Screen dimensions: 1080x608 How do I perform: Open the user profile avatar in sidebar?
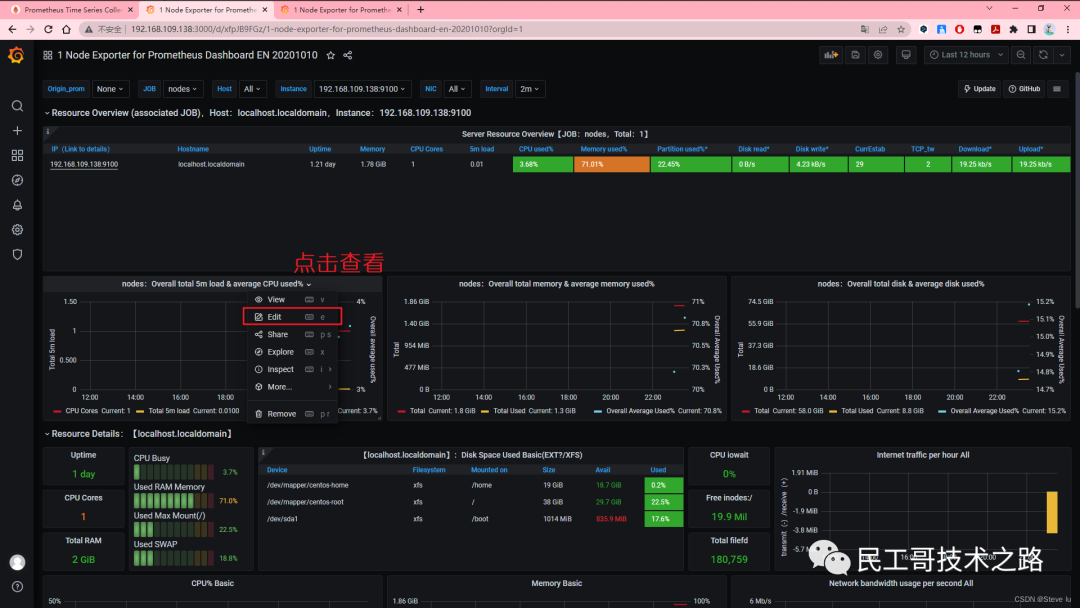click(17, 562)
